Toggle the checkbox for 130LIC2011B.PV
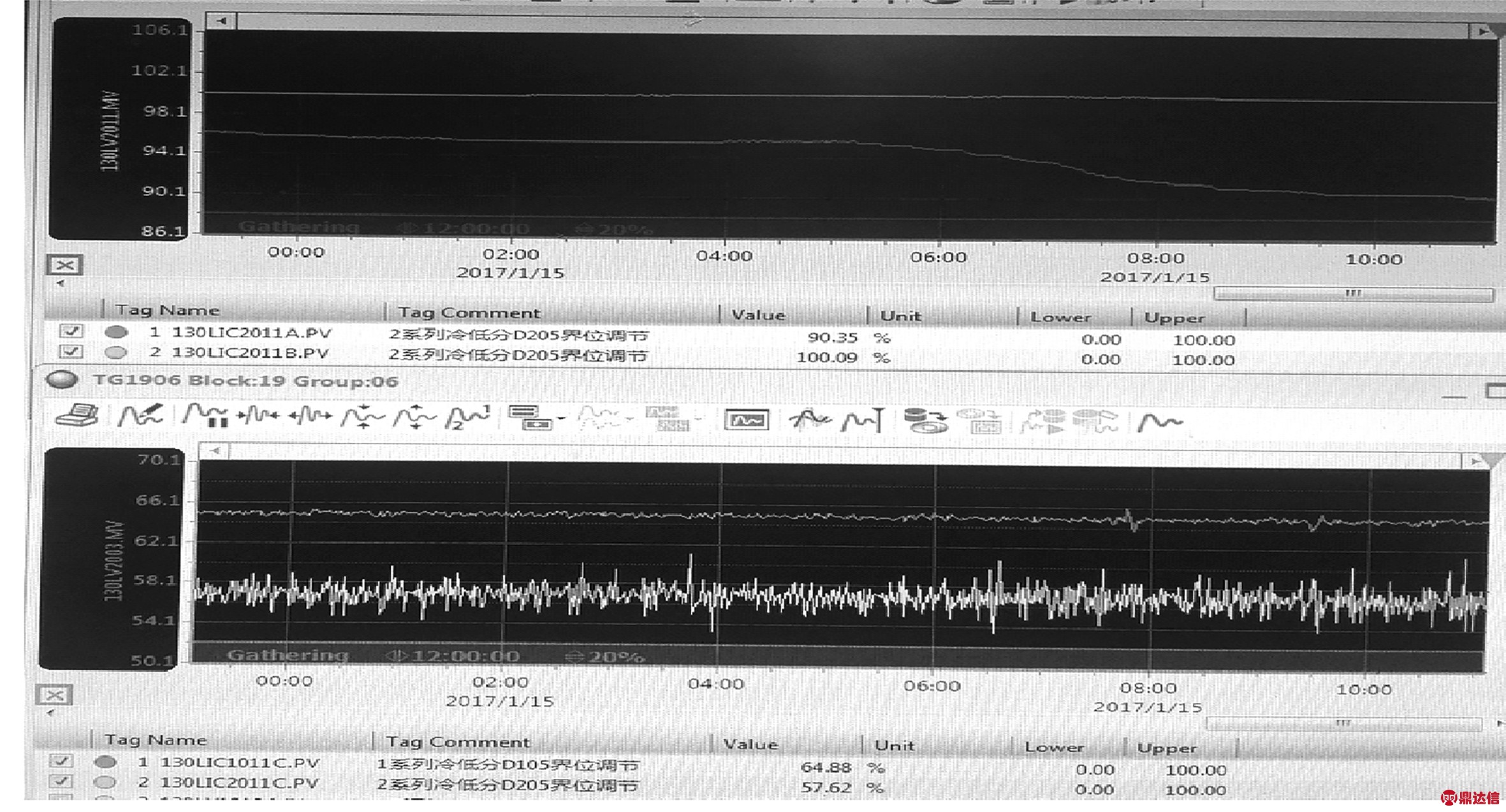1506x812 pixels. pyautogui.click(x=71, y=351)
